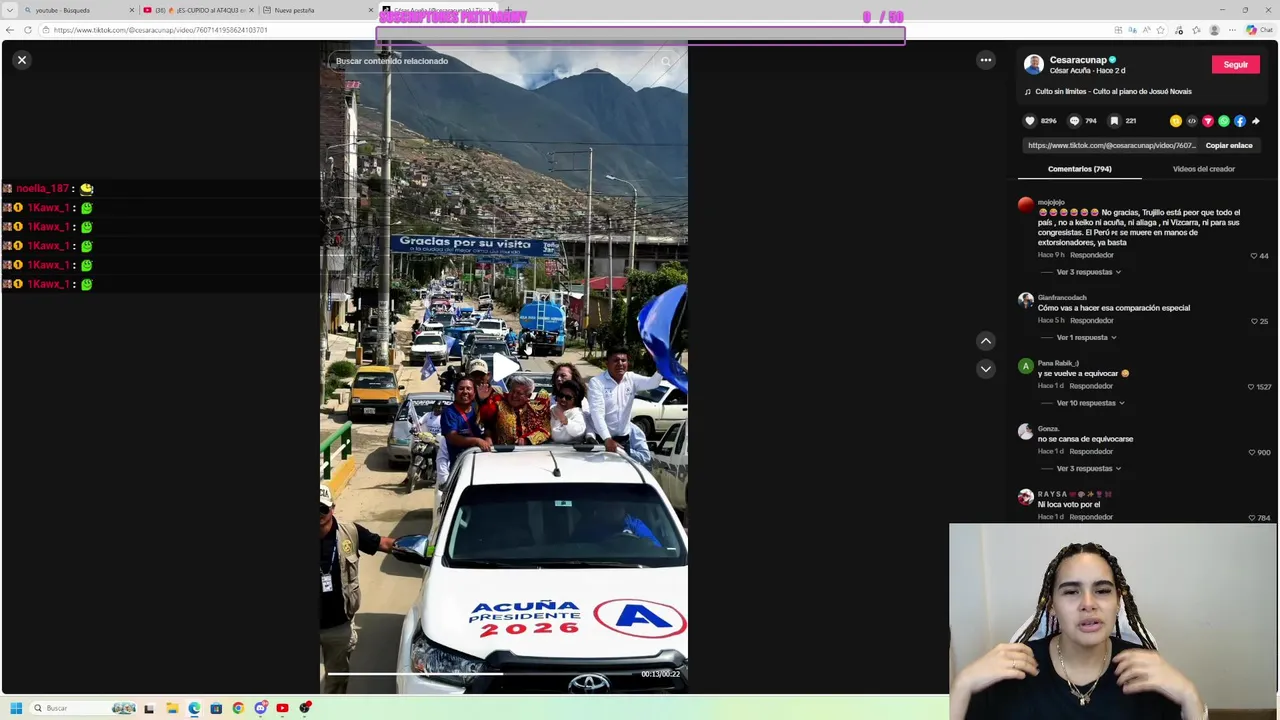
Task: Click the yellow repost share icon
Action: click(x=1176, y=121)
